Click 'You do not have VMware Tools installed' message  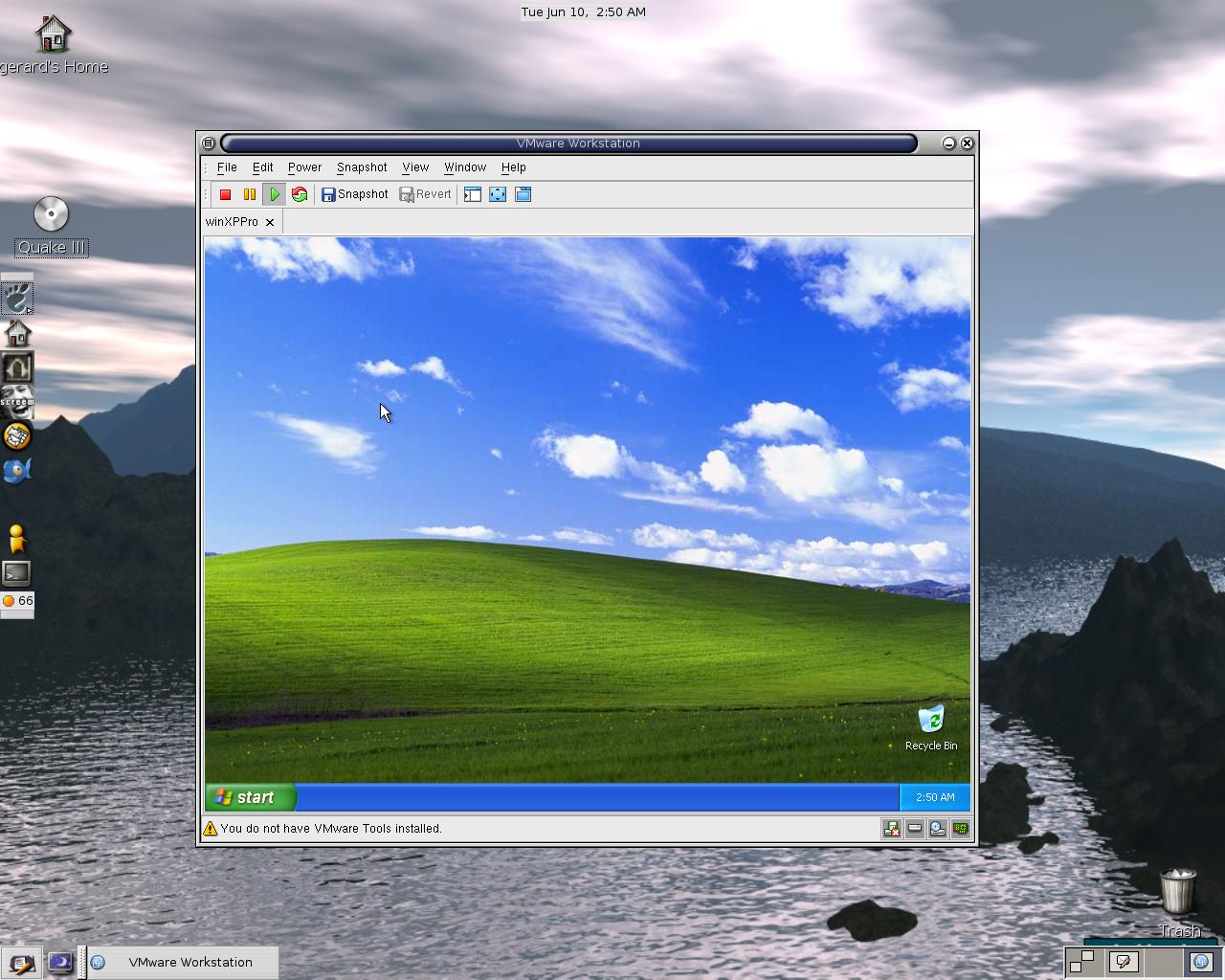[331, 829]
